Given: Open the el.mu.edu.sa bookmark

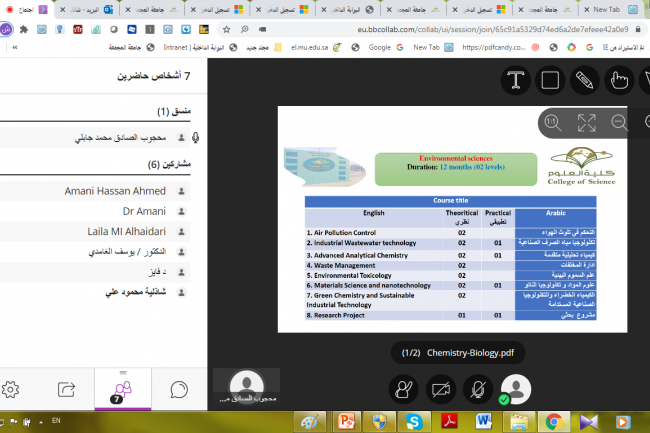Looking at the screenshot, I should pos(317,48).
